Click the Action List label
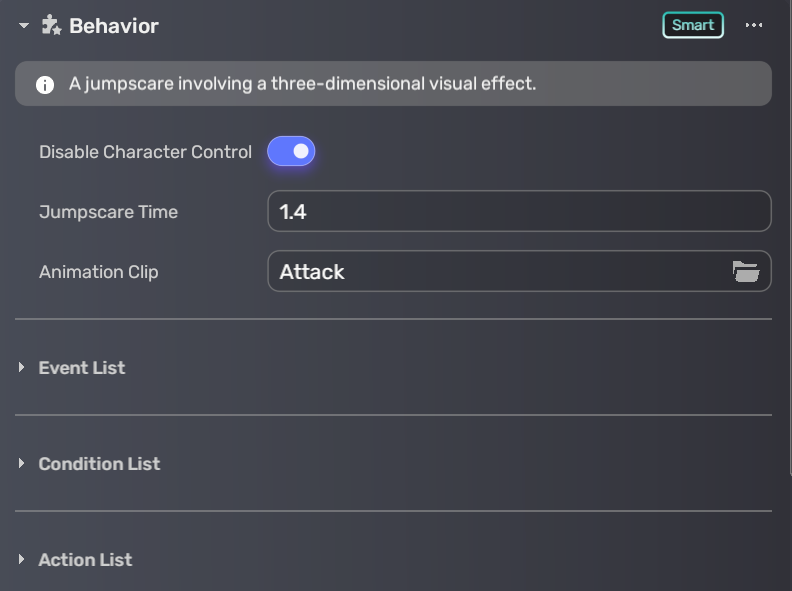792x591 pixels. click(85, 560)
